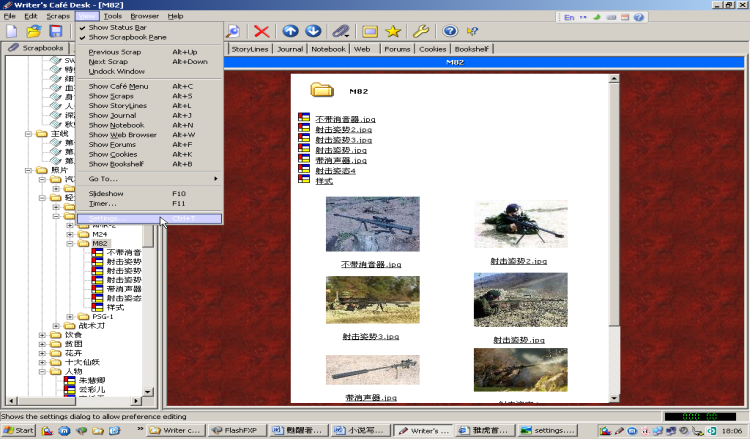
Task: Expand the M24 folder
Action: tap(70, 234)
